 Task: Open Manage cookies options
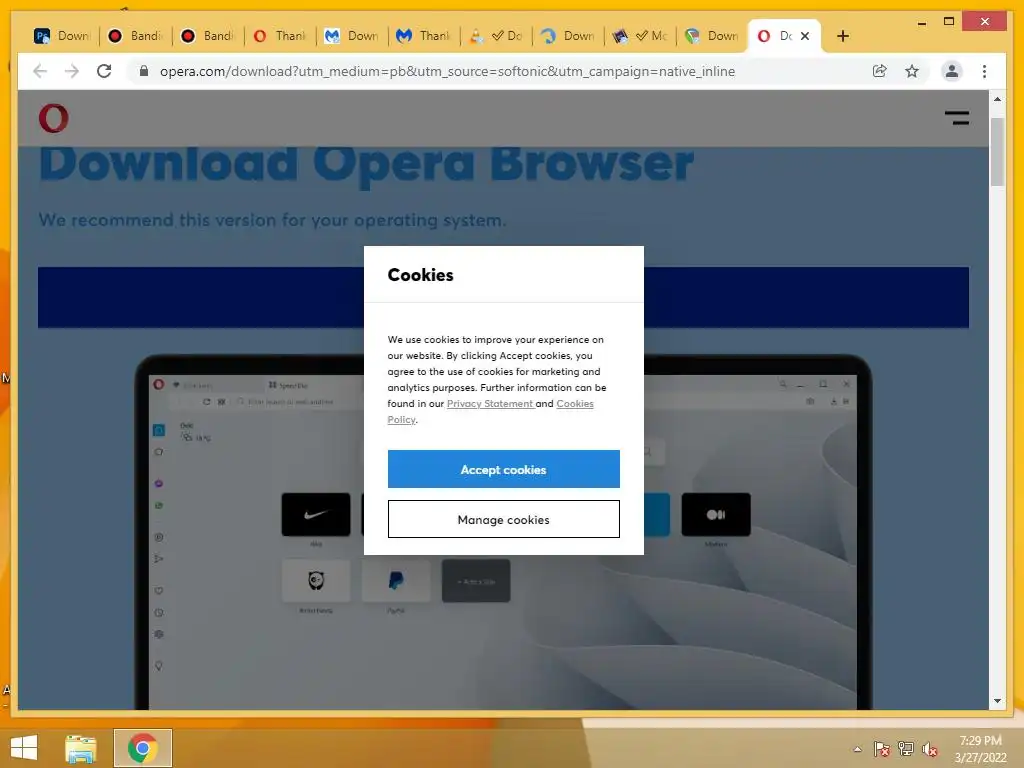504,519
